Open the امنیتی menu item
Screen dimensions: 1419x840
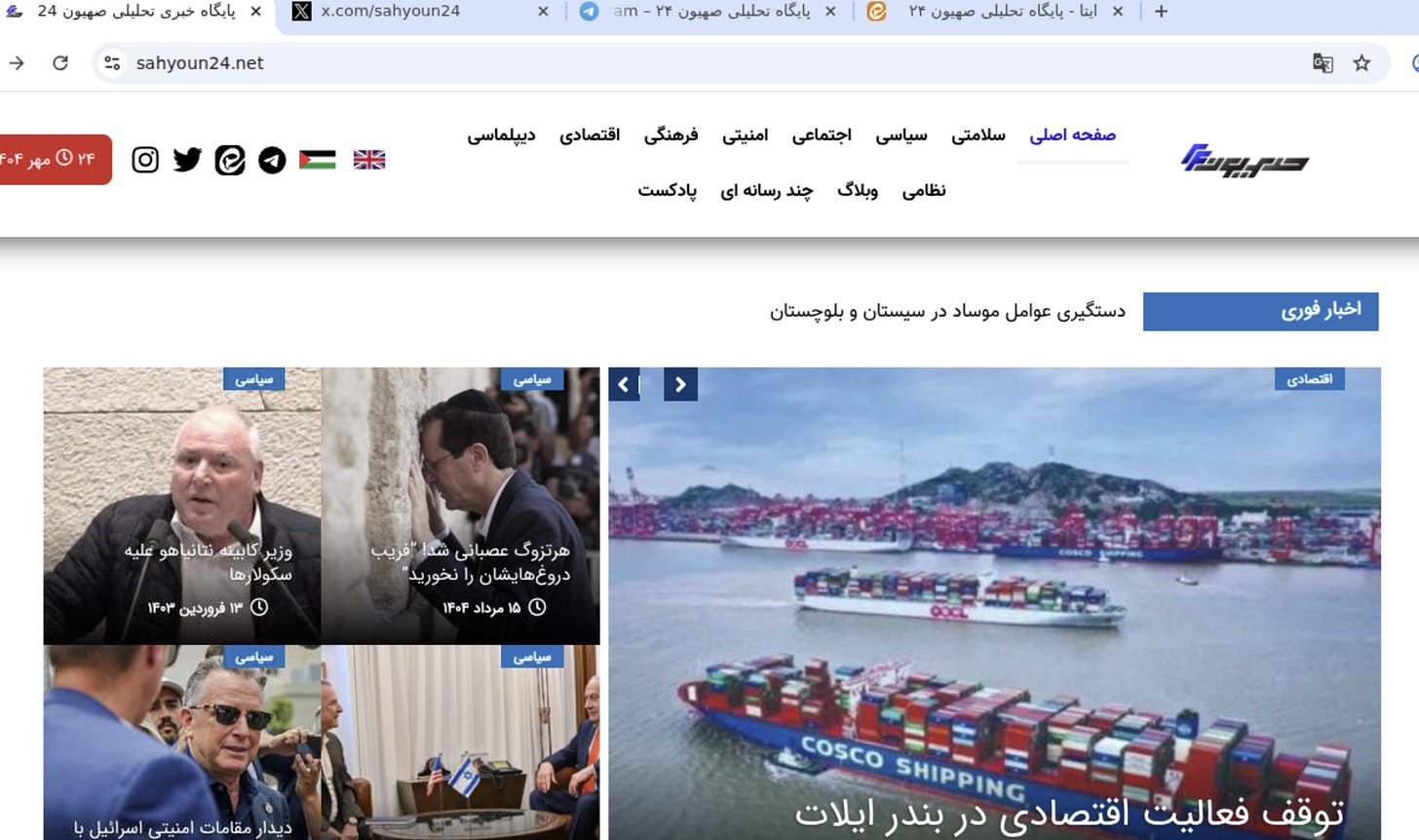(746, 135)
